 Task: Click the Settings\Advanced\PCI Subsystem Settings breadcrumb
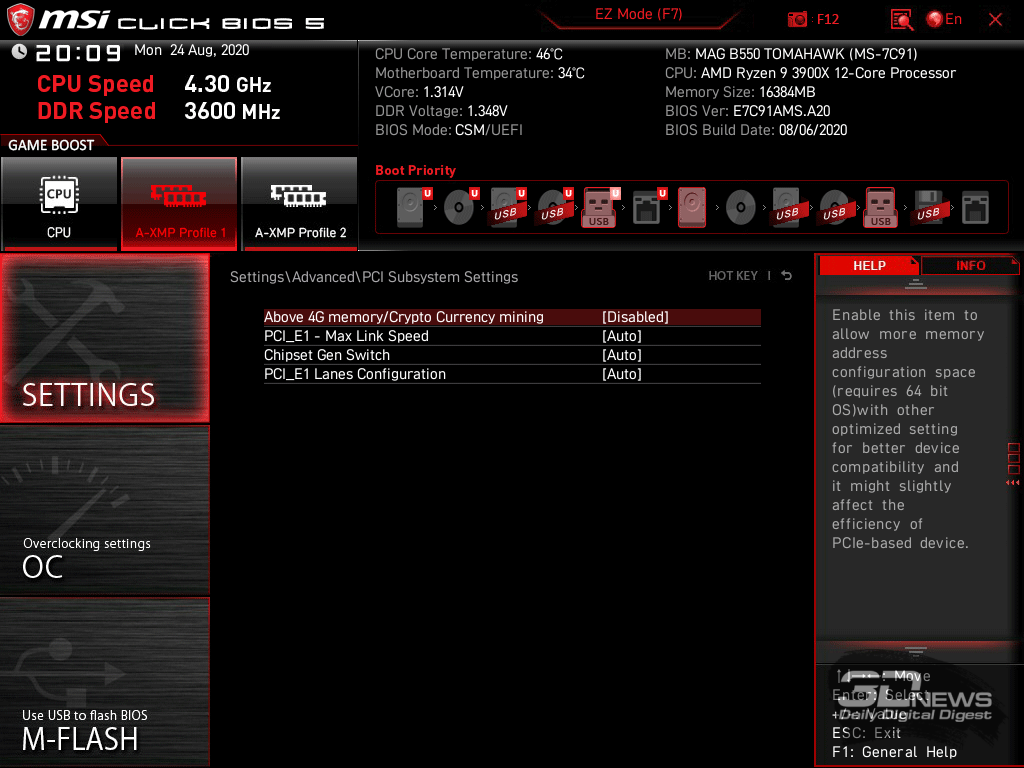(x=374, y=277)
